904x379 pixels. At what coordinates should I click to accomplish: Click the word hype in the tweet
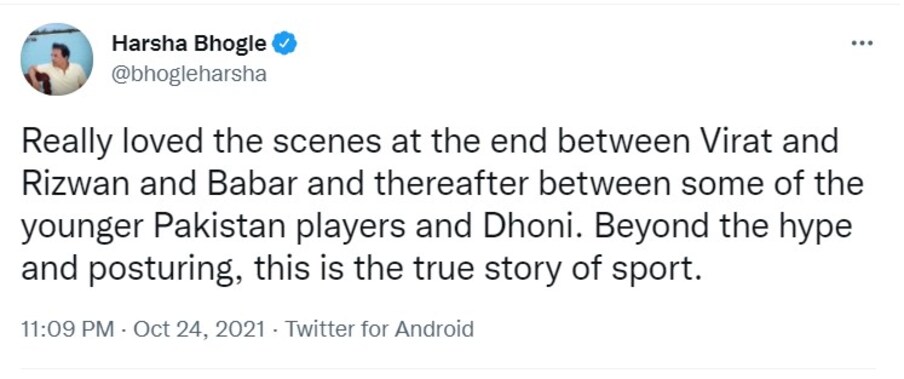point(819,228)
